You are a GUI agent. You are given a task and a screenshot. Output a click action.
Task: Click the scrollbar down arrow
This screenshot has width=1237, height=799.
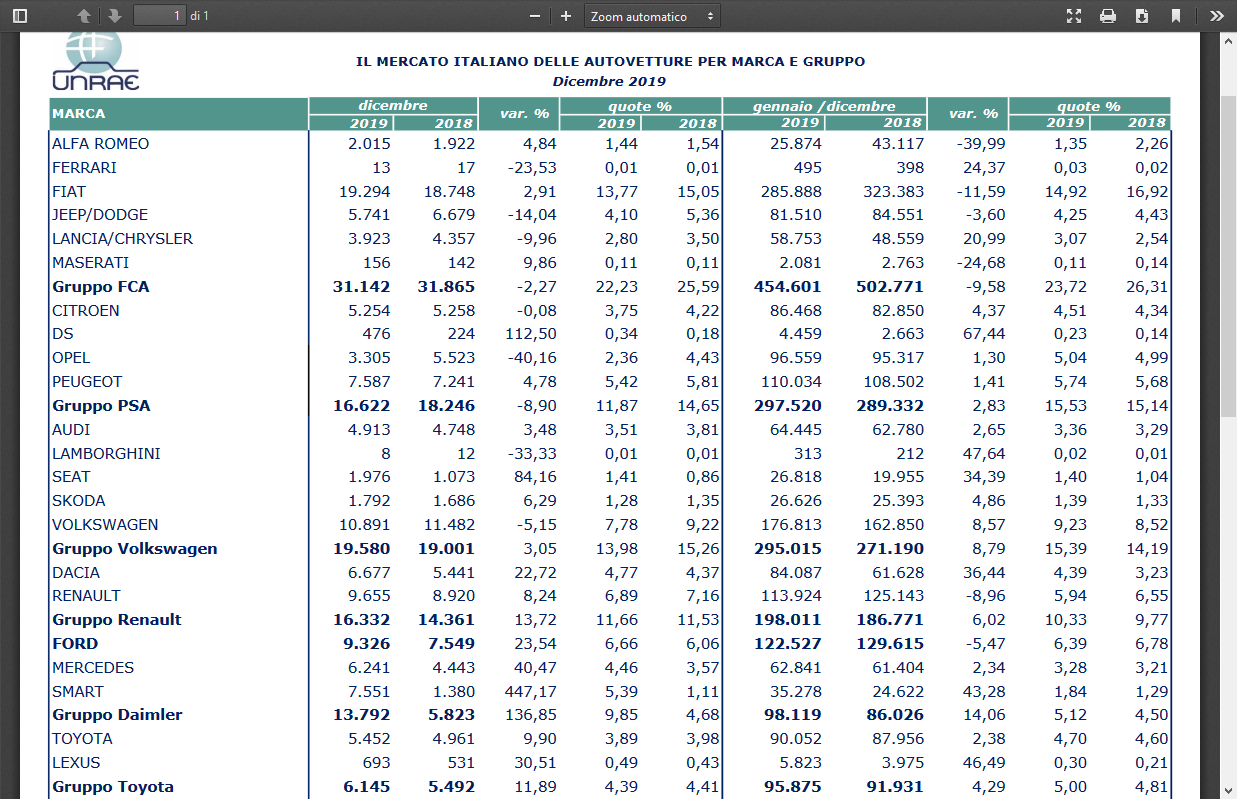coord(1229,790)
